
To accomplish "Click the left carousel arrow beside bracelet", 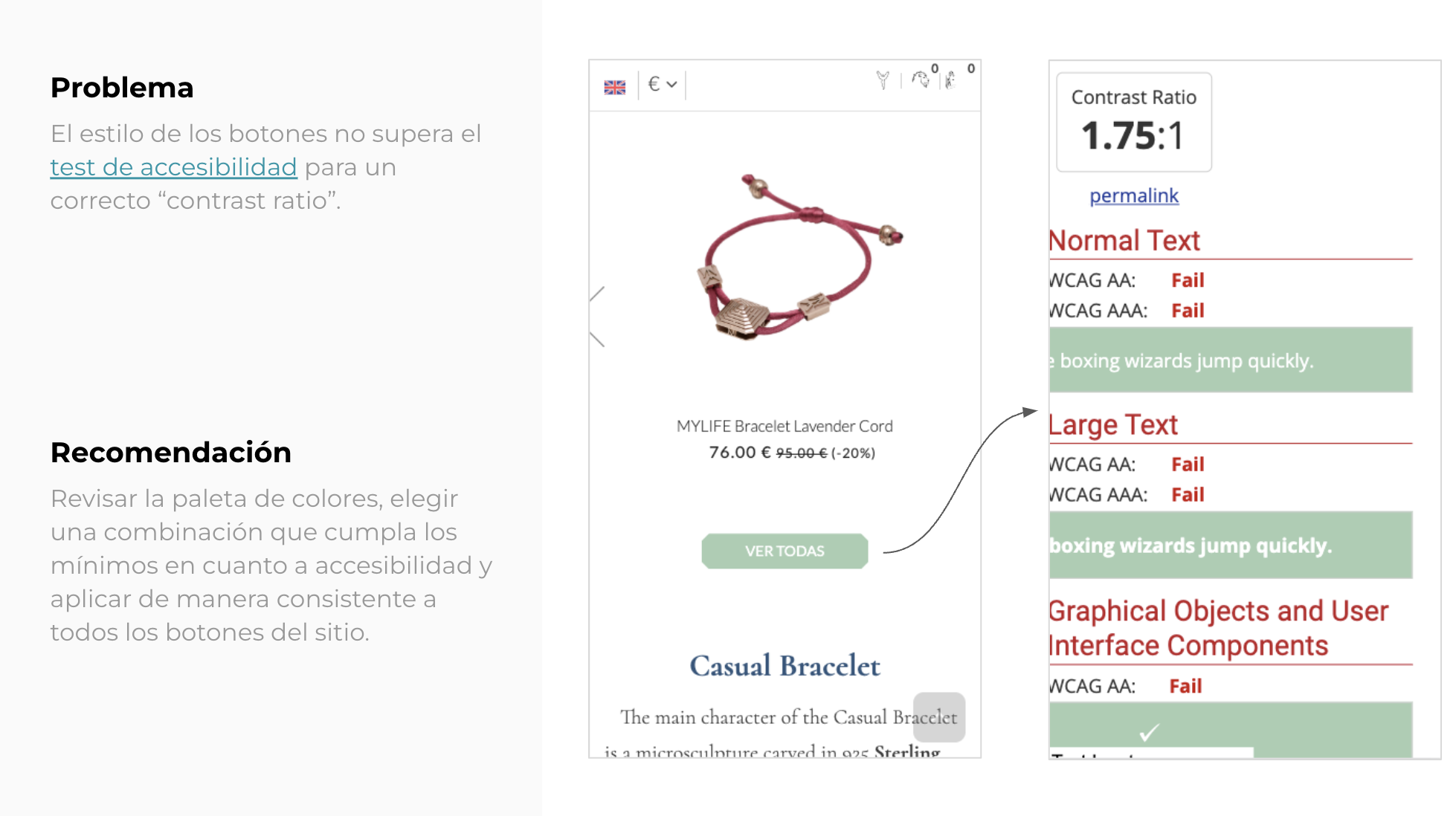I will coord(596,317).
